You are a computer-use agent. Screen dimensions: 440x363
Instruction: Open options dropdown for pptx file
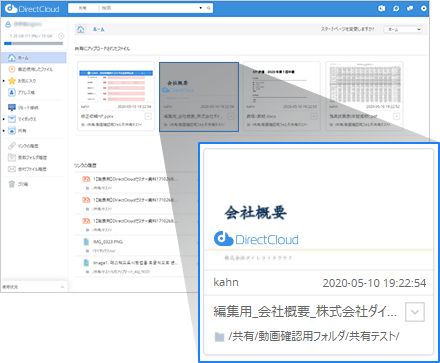point(148,116)
